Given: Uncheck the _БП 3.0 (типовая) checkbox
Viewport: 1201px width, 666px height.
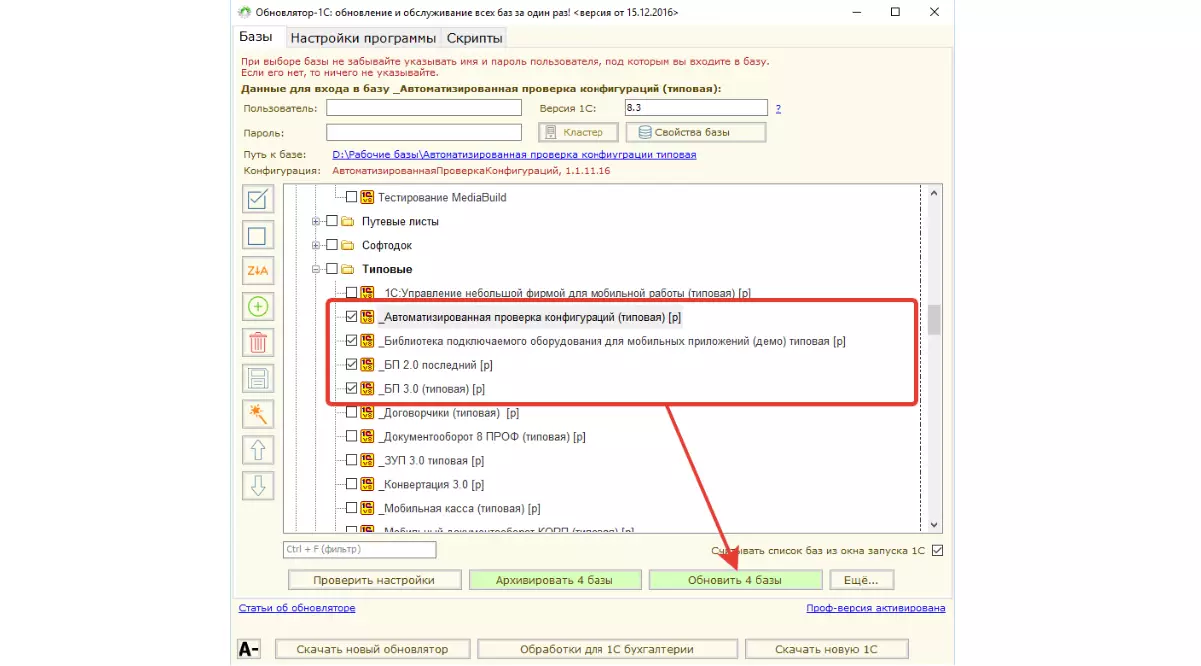Looking at the screenshot, I should click(x=351, y=389).
